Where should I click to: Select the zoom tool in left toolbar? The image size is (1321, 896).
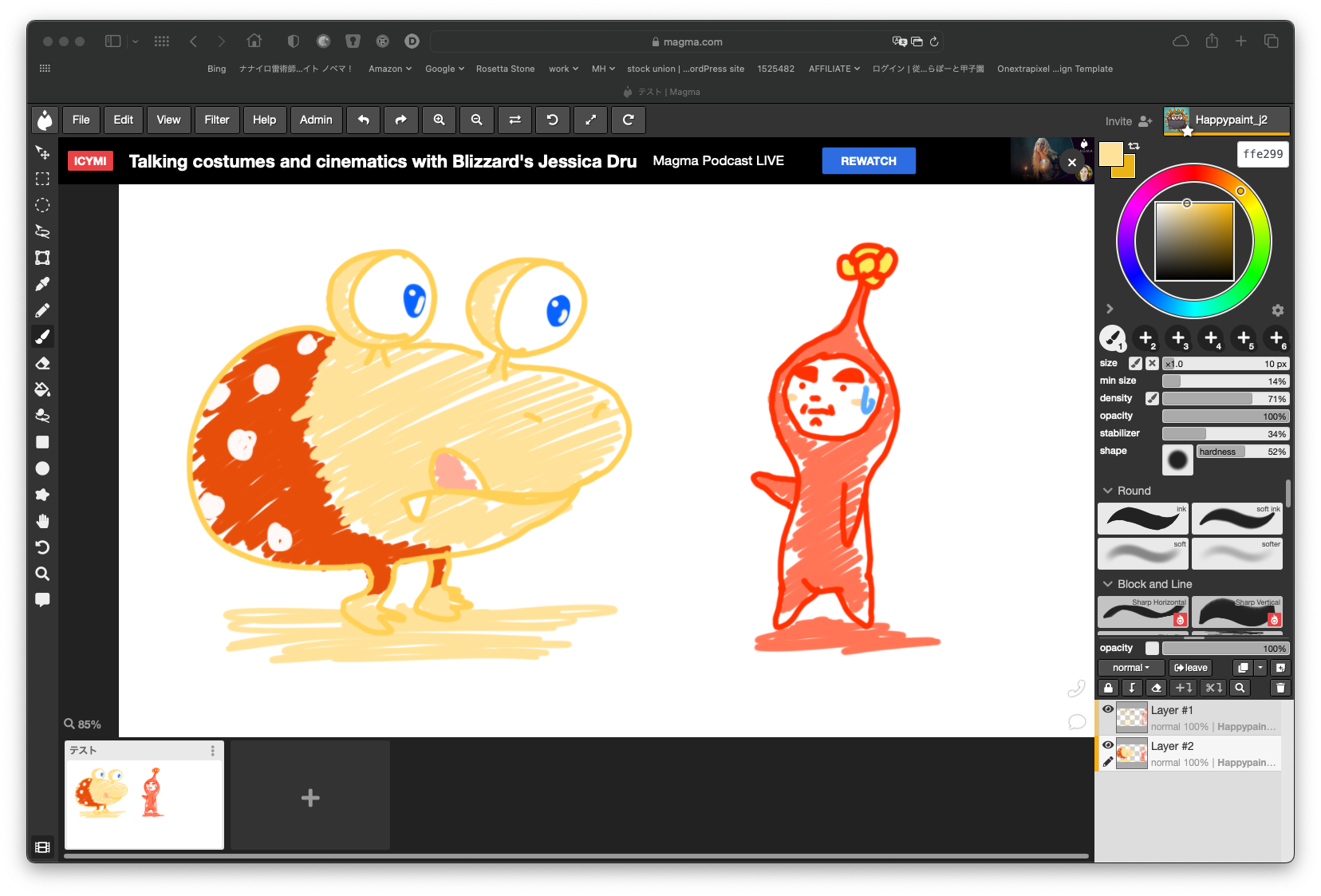(42, 574)
